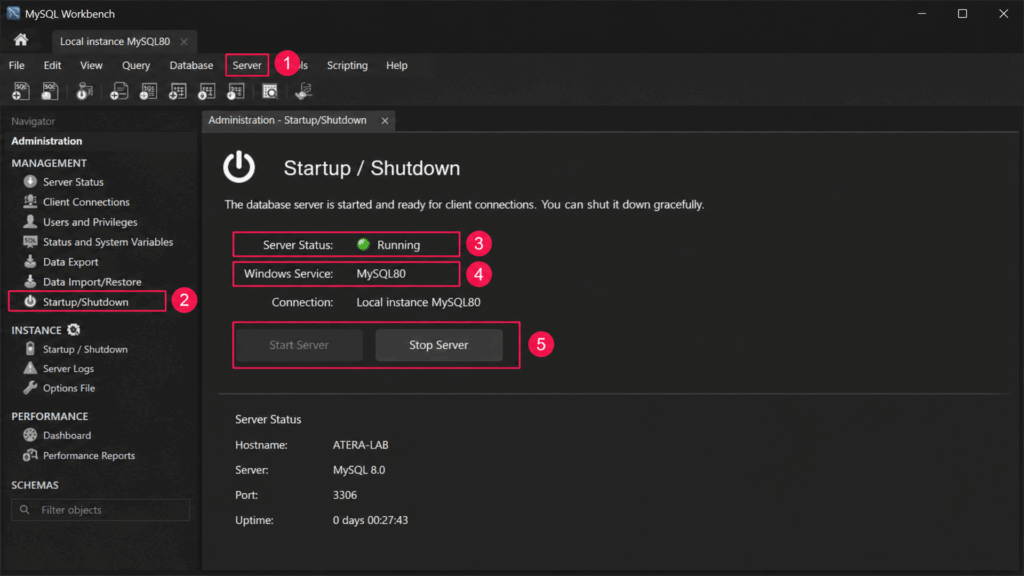Viewport: 1024px width, 576px height.
Task: Open the Edit menu
Action: (x=52, y=65)
